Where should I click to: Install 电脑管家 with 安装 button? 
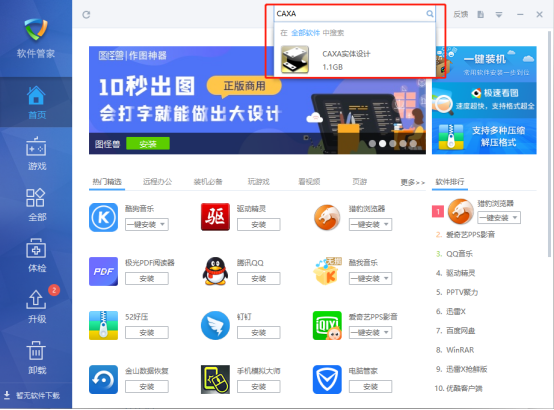coord(370,387)
